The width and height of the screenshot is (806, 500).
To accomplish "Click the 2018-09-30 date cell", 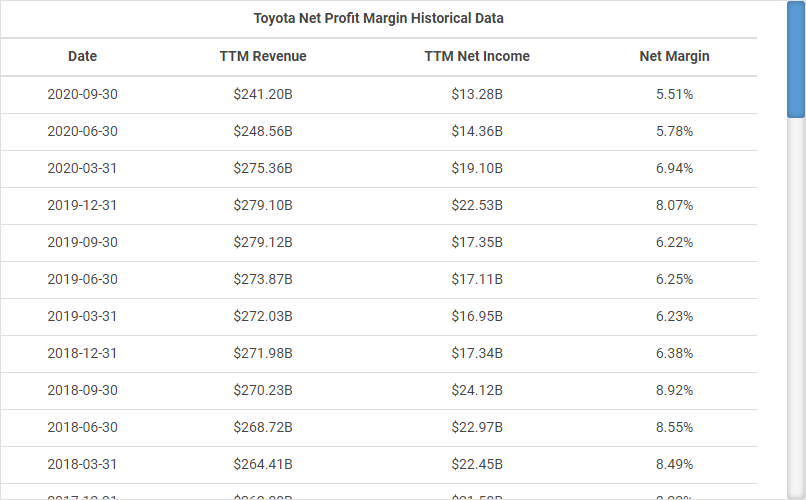I will tap(82, 391).
